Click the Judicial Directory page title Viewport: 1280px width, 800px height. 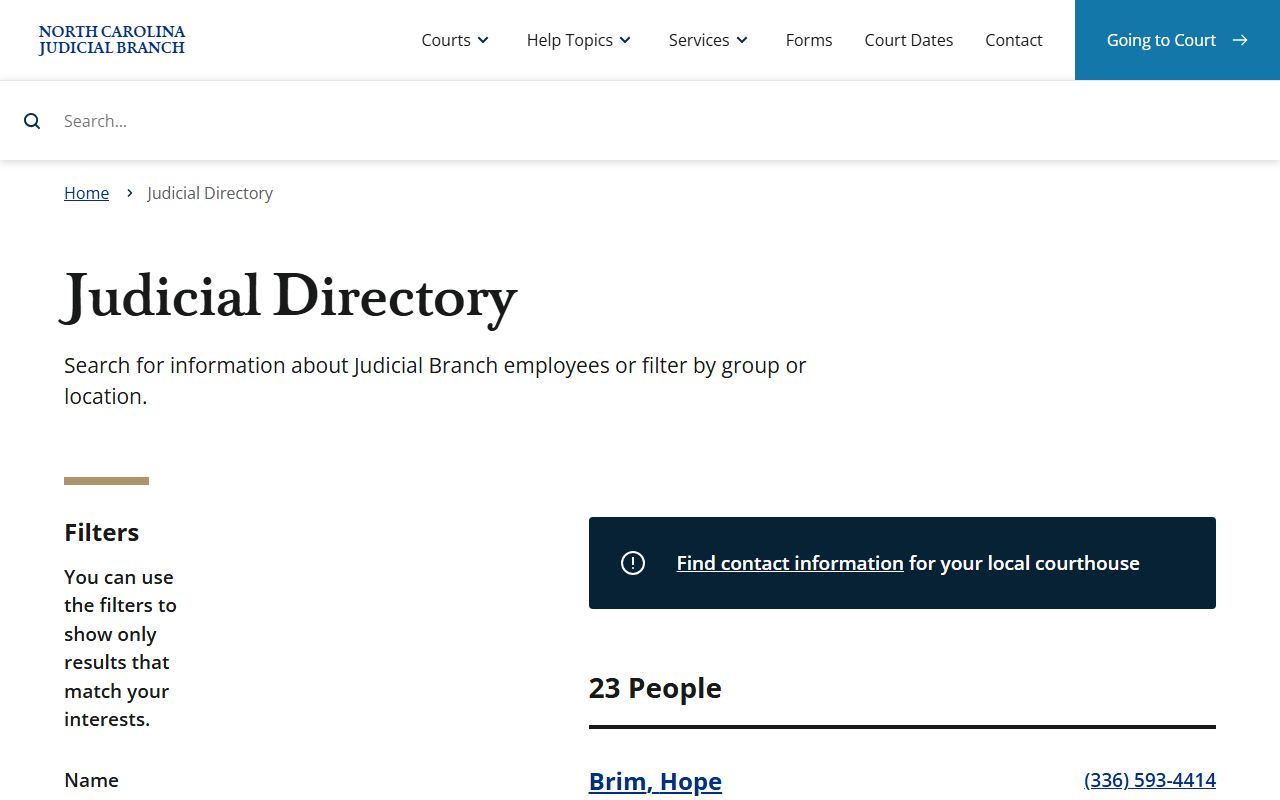[290, 298]
